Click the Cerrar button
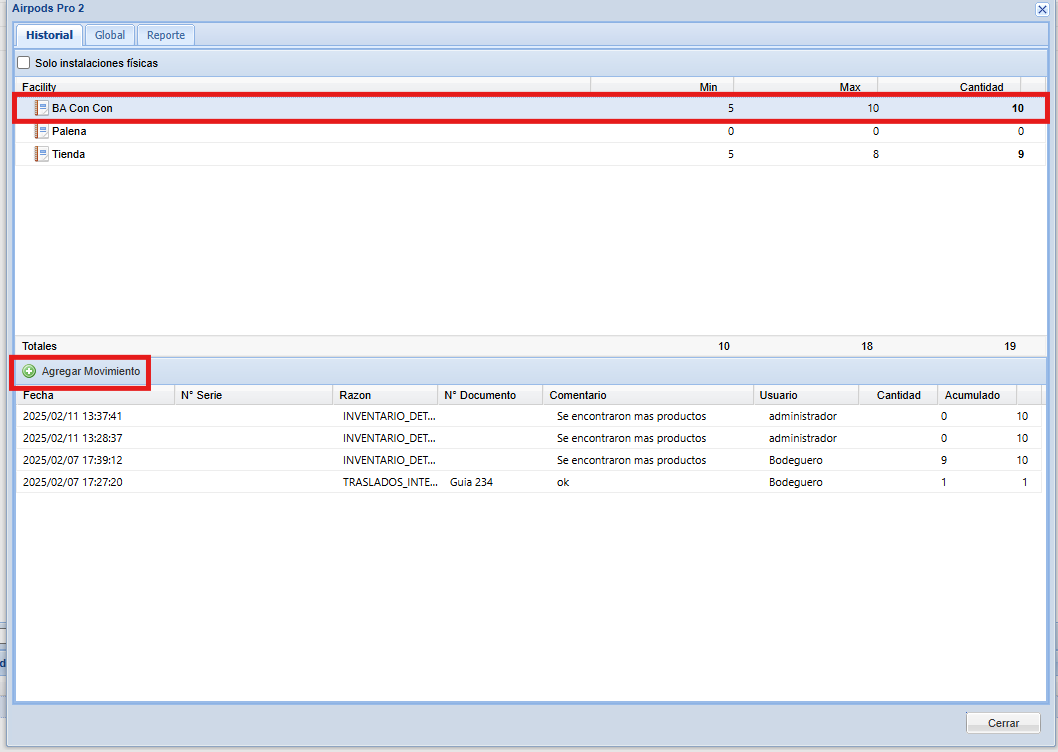 click(x=1003, y=723)
